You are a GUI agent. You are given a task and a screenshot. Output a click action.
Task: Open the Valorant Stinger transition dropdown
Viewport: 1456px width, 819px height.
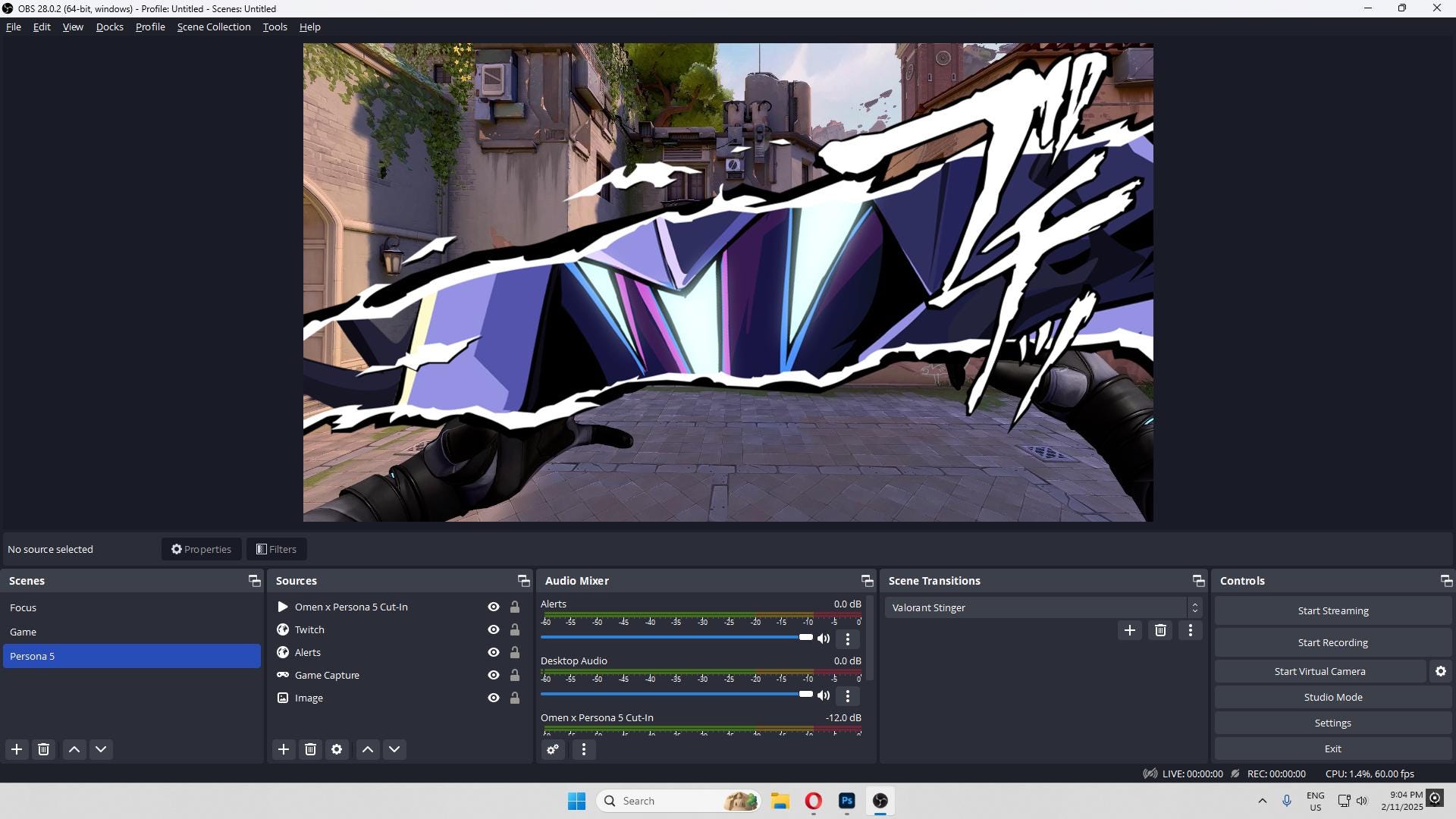1194,607
